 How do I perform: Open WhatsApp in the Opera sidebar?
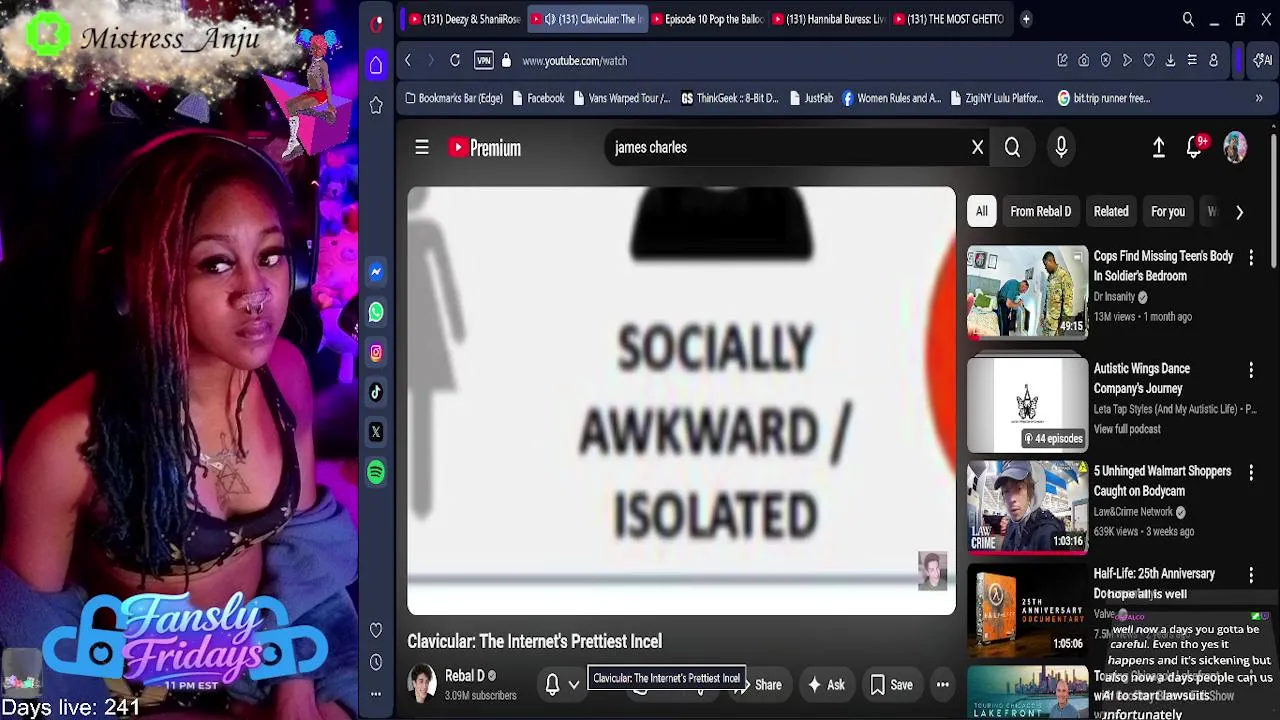[x=376, y=312]
